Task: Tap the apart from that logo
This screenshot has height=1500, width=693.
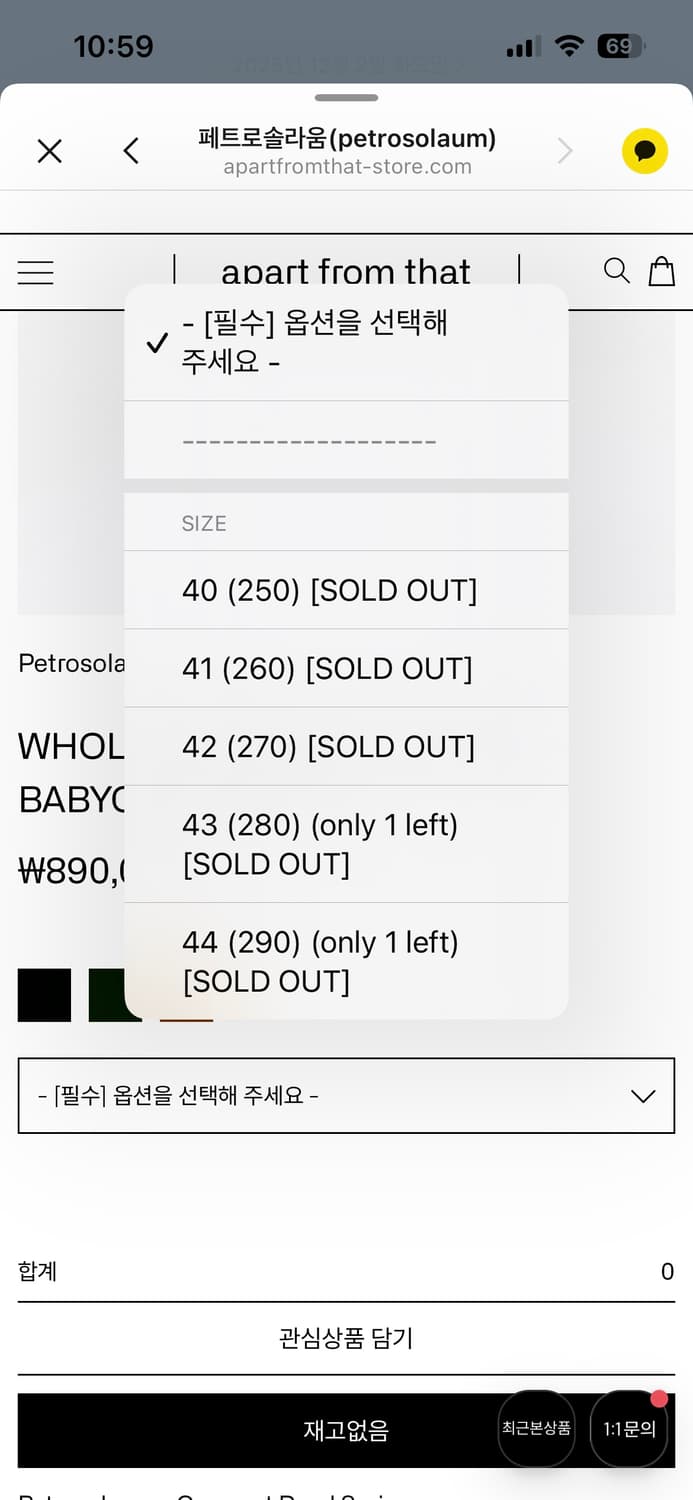Action: click(346, 271)
